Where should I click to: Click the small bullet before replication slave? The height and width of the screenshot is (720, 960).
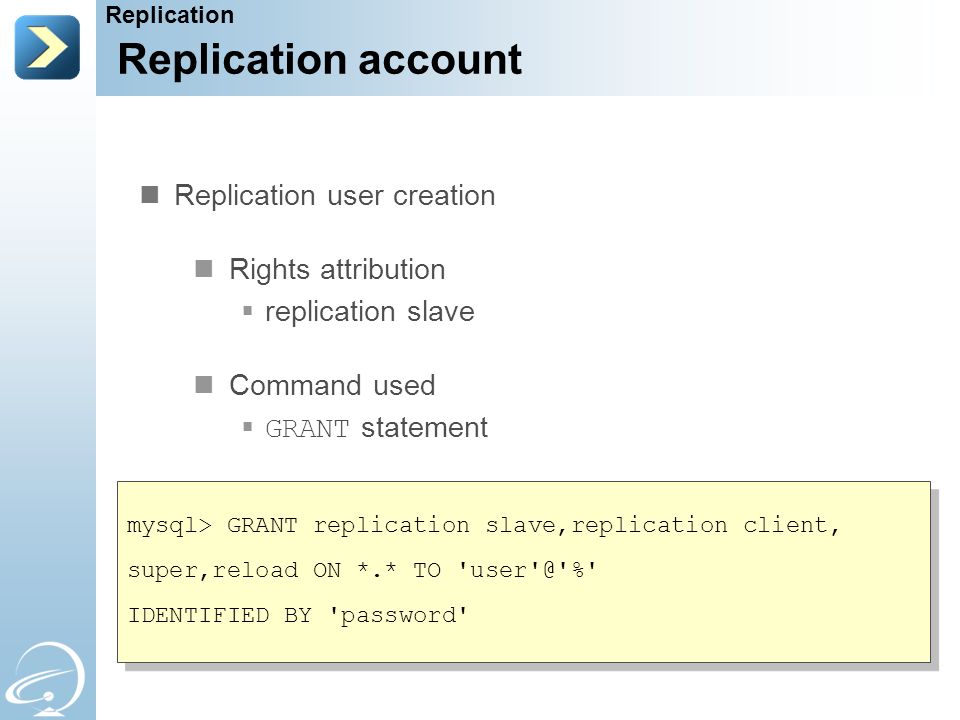[x=247, y=310]
